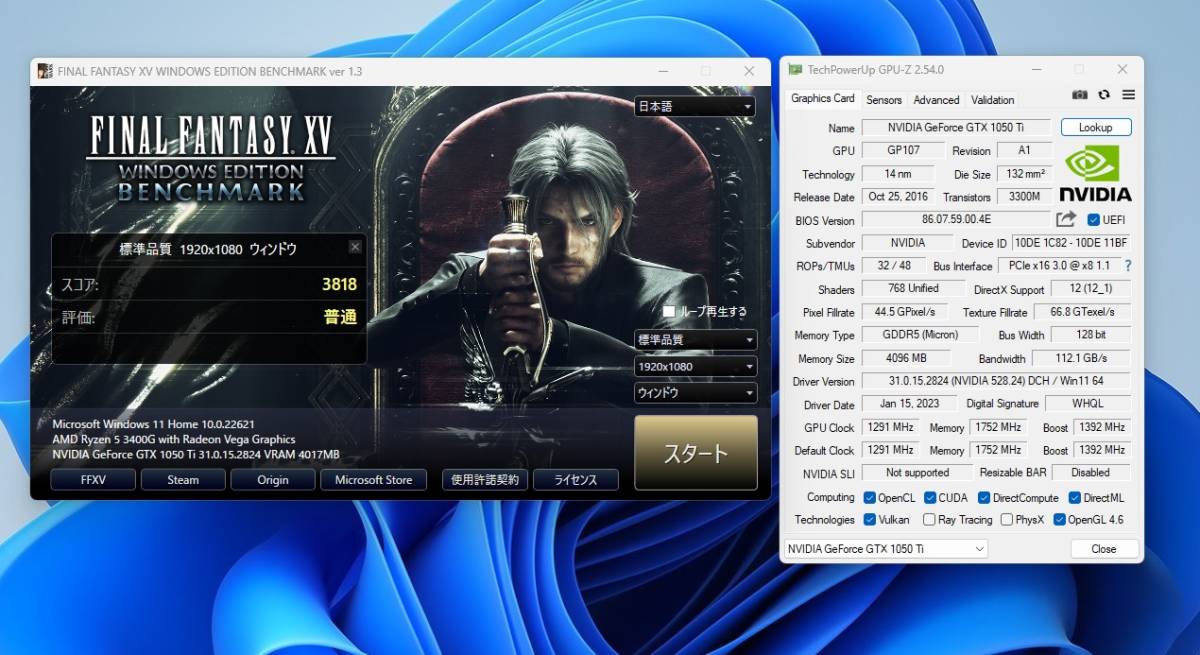Open the 標準品質 quality dropdown

pos(694,340)
